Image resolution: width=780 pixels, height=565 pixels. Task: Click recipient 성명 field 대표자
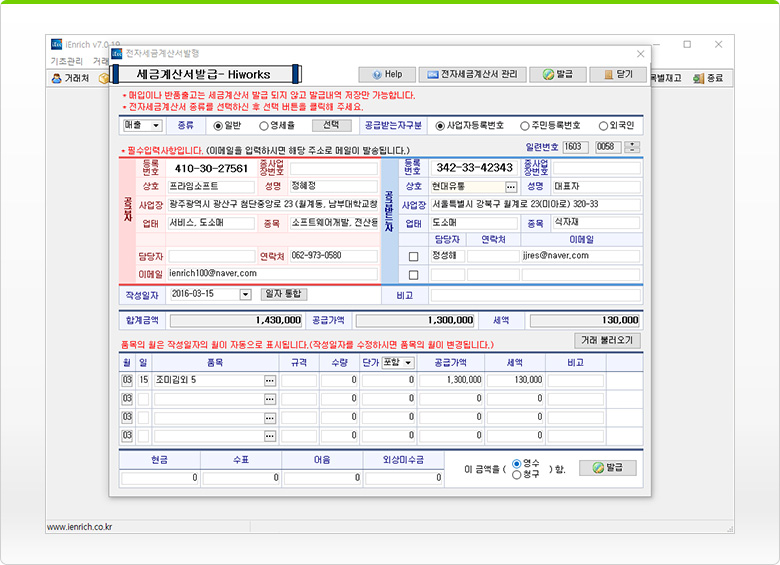(596, 187)
